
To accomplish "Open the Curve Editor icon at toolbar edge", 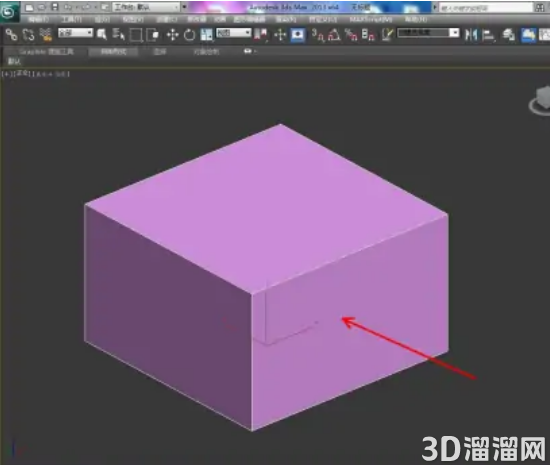I will [545, 35].
